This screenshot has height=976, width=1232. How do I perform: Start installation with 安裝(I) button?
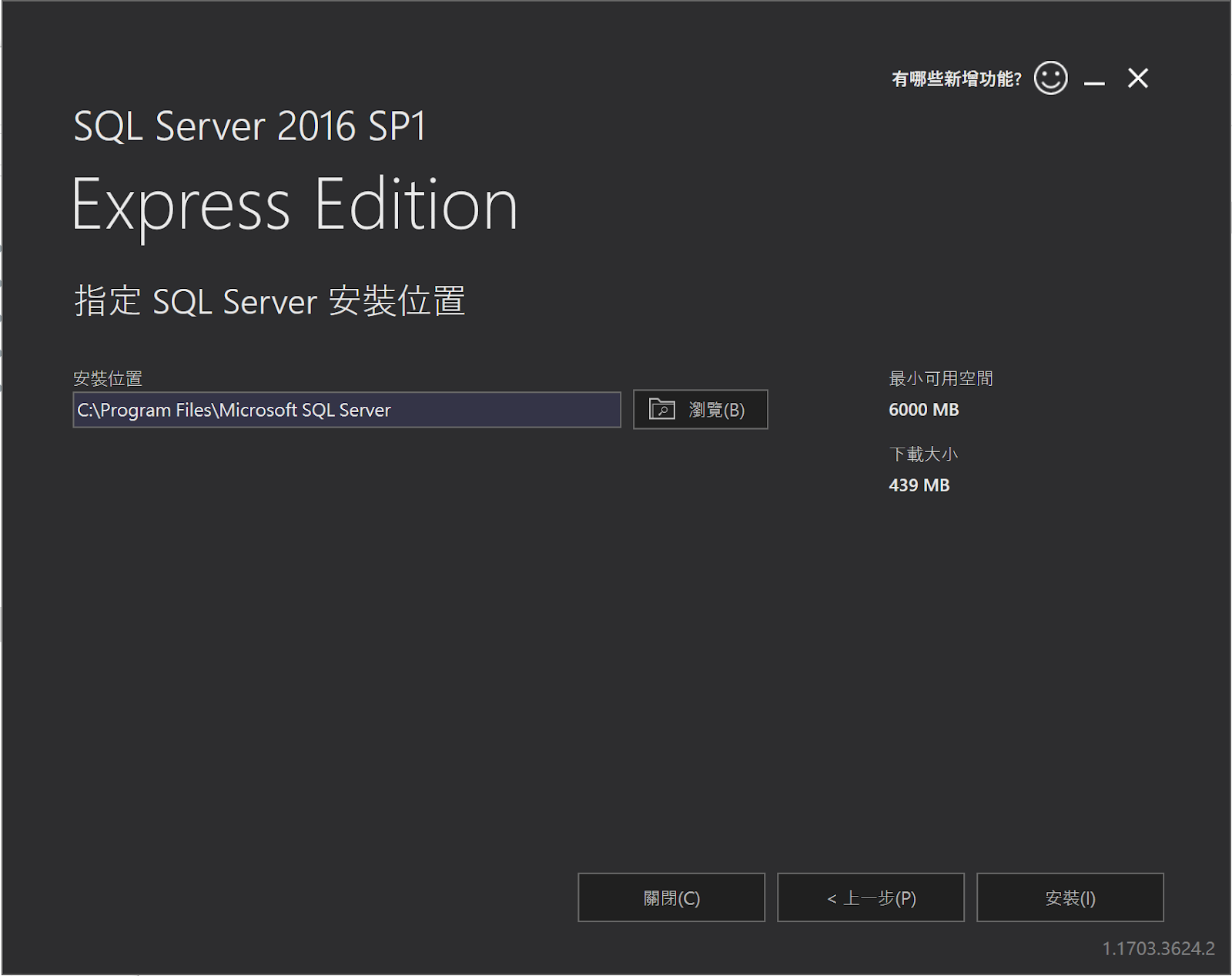coord(1070,897)
